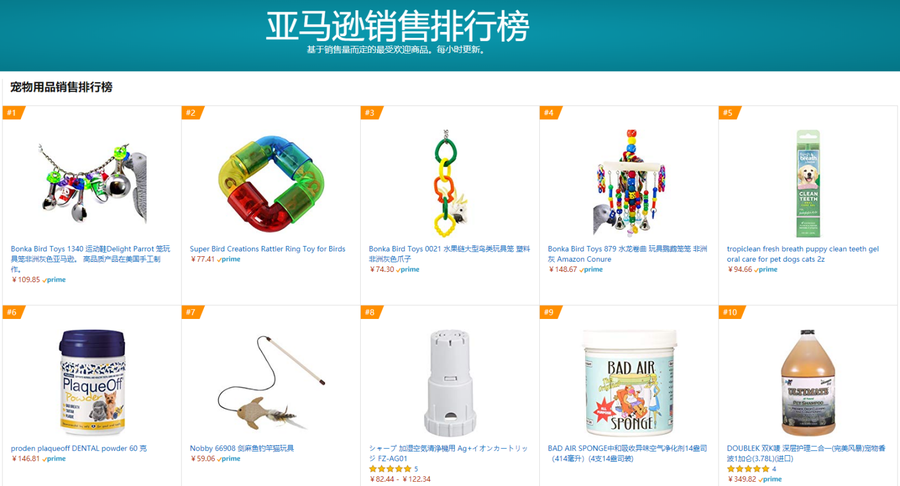Viewport: 900px width, 486px height.
Task: Click the ¥82.44 - ¥122.34 price range
Action: [x=399, y=479]
